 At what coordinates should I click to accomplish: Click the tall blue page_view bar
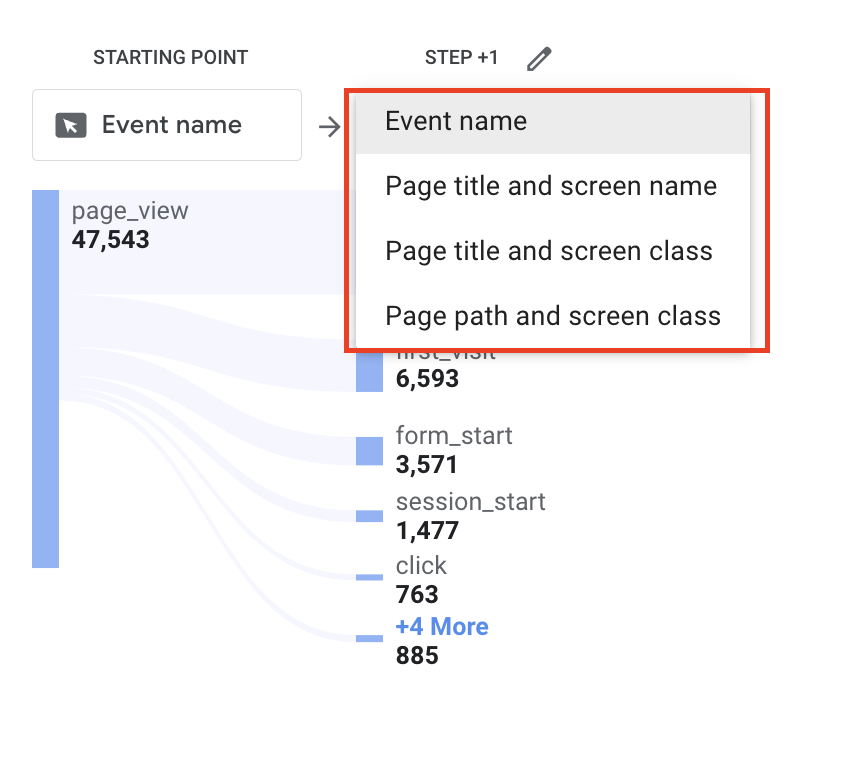click(45, 378)
